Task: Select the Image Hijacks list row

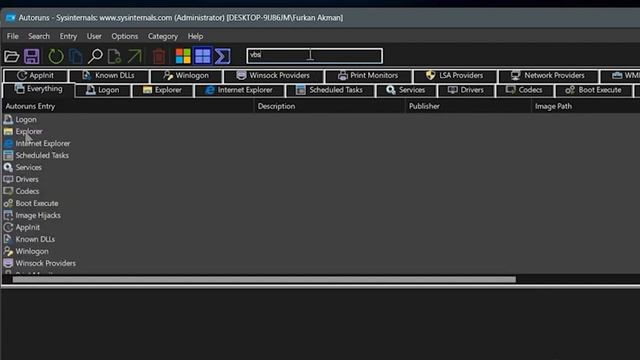Action: pos(38,215)
